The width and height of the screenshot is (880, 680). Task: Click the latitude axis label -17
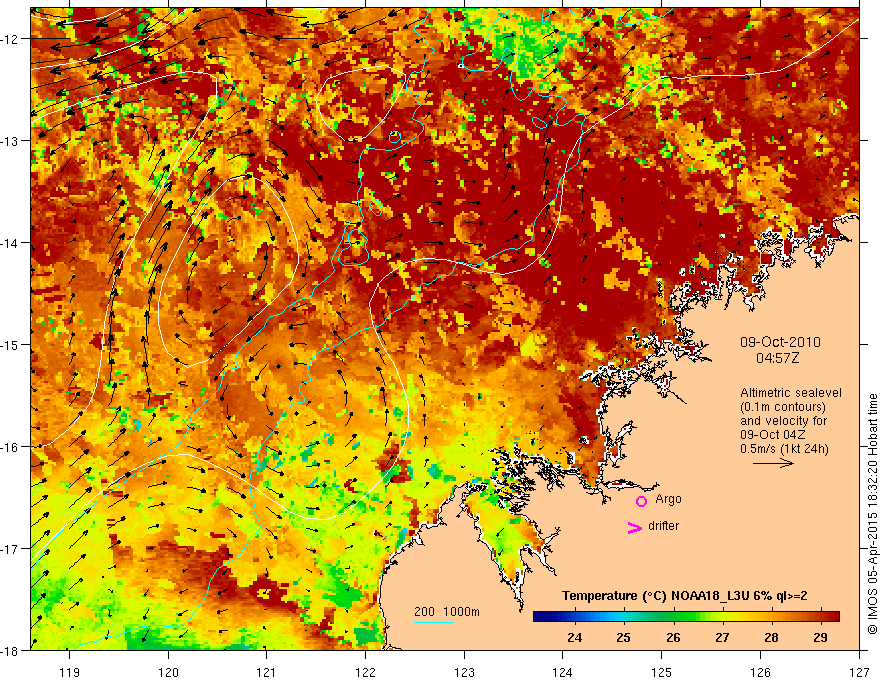(x=10, y=548)
